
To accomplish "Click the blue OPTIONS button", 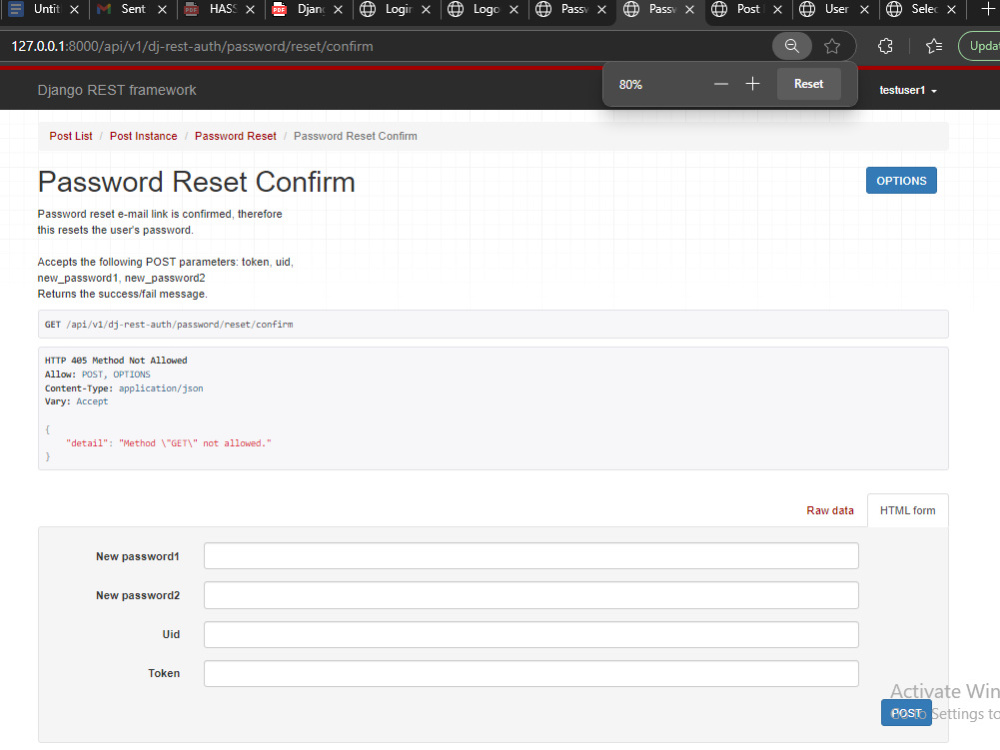I will coord(901,180).
